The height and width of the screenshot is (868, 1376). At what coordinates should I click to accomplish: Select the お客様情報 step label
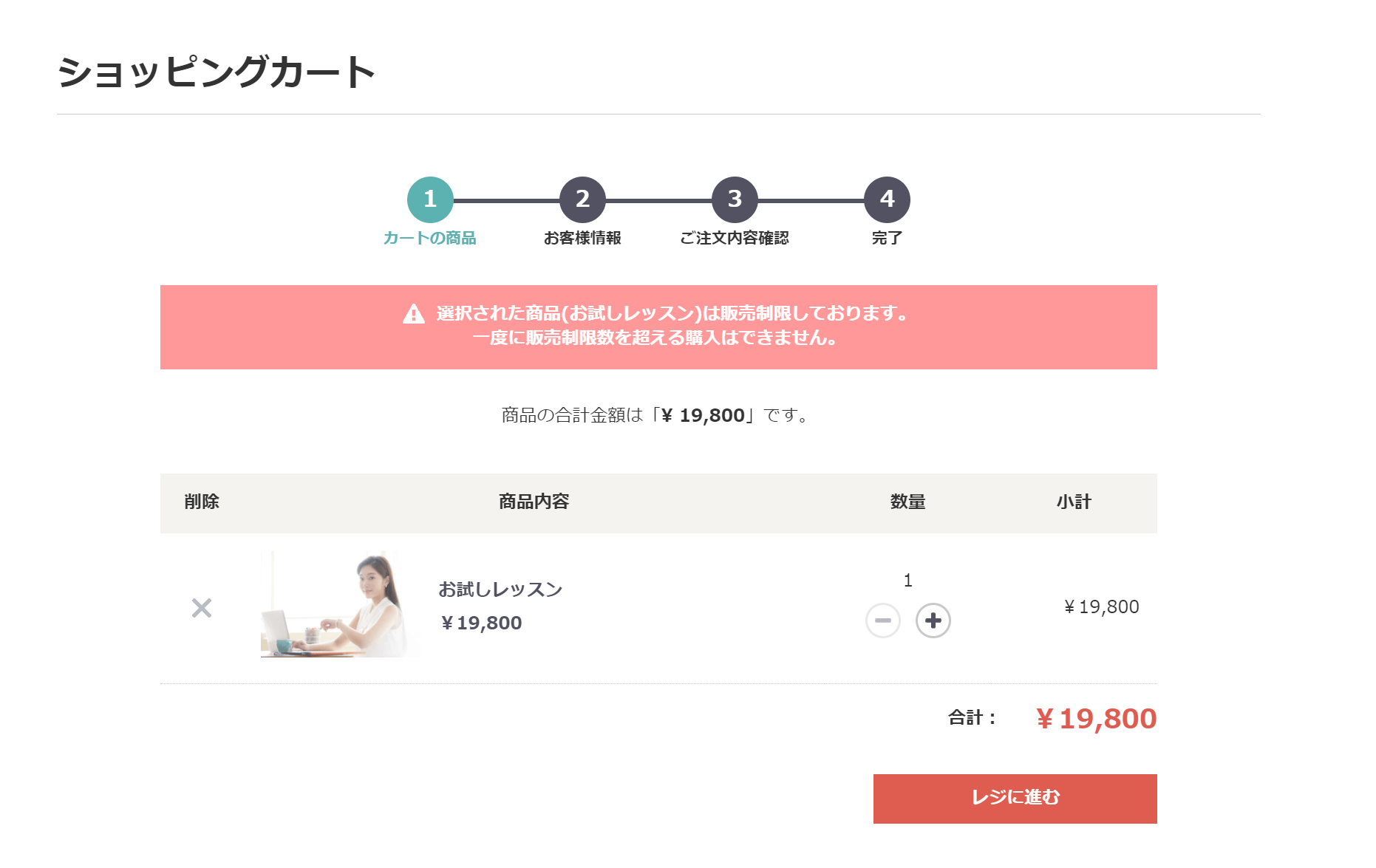pyautogui.click(x=582, y=238)
